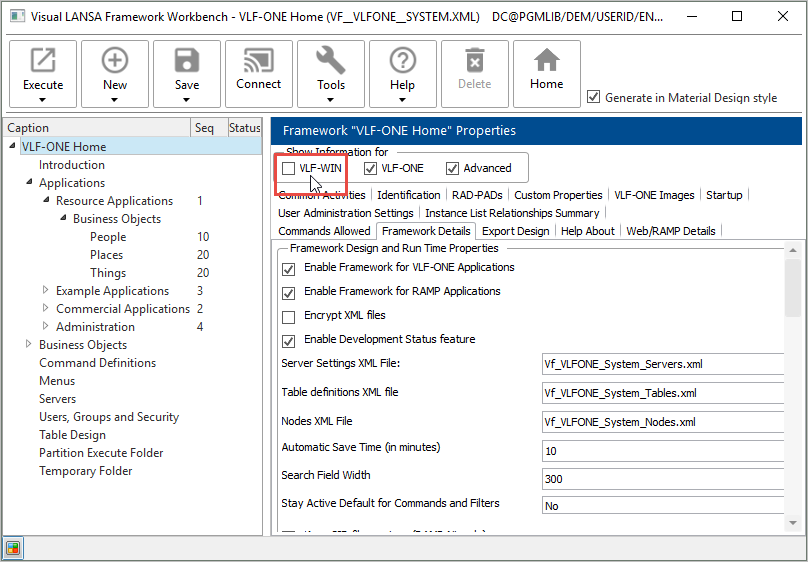Enable the VLF-WIN checkbox
808x562 pixels.
point(289,168)
